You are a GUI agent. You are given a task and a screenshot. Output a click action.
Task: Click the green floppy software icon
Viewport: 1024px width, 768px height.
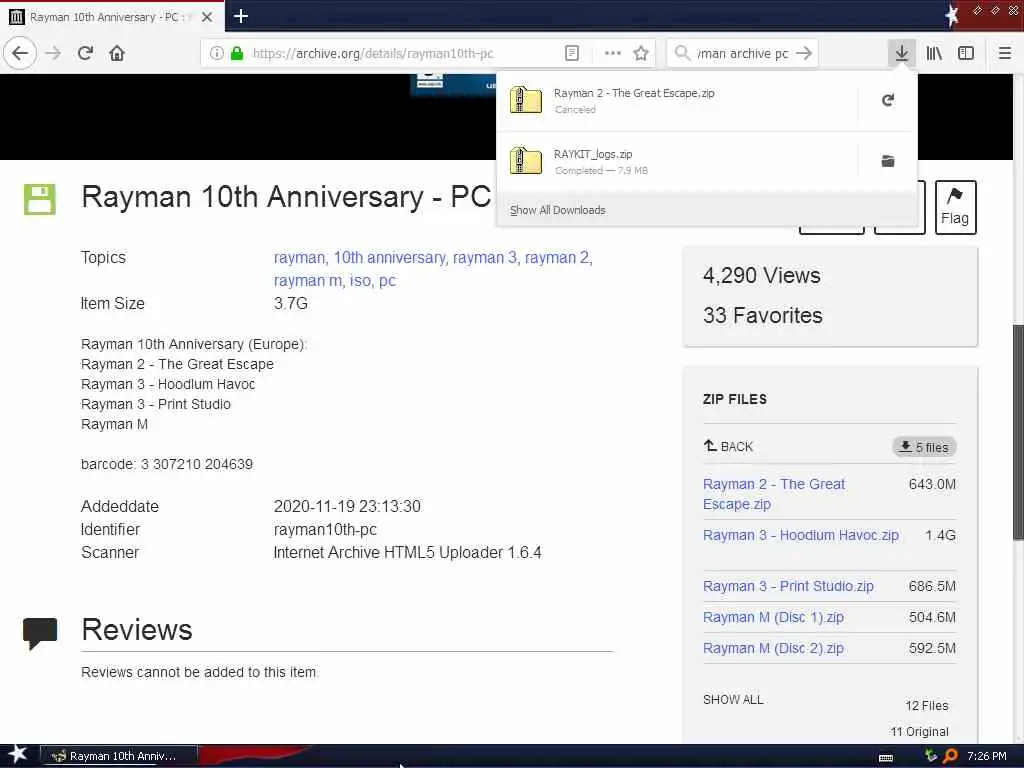click(40, 199)
